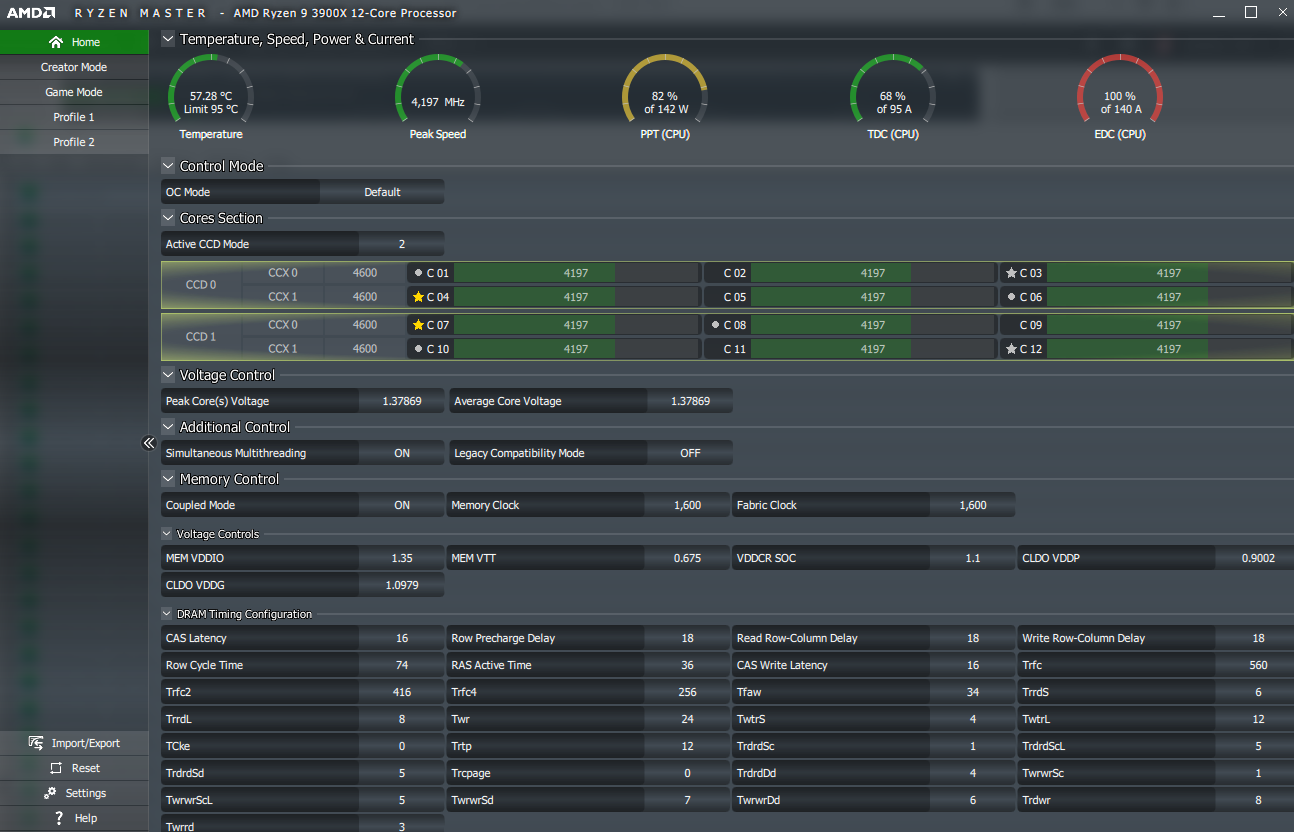Click the Settings gear icon
This screenshot has height=832, width=1294.
tap(50, 793)
